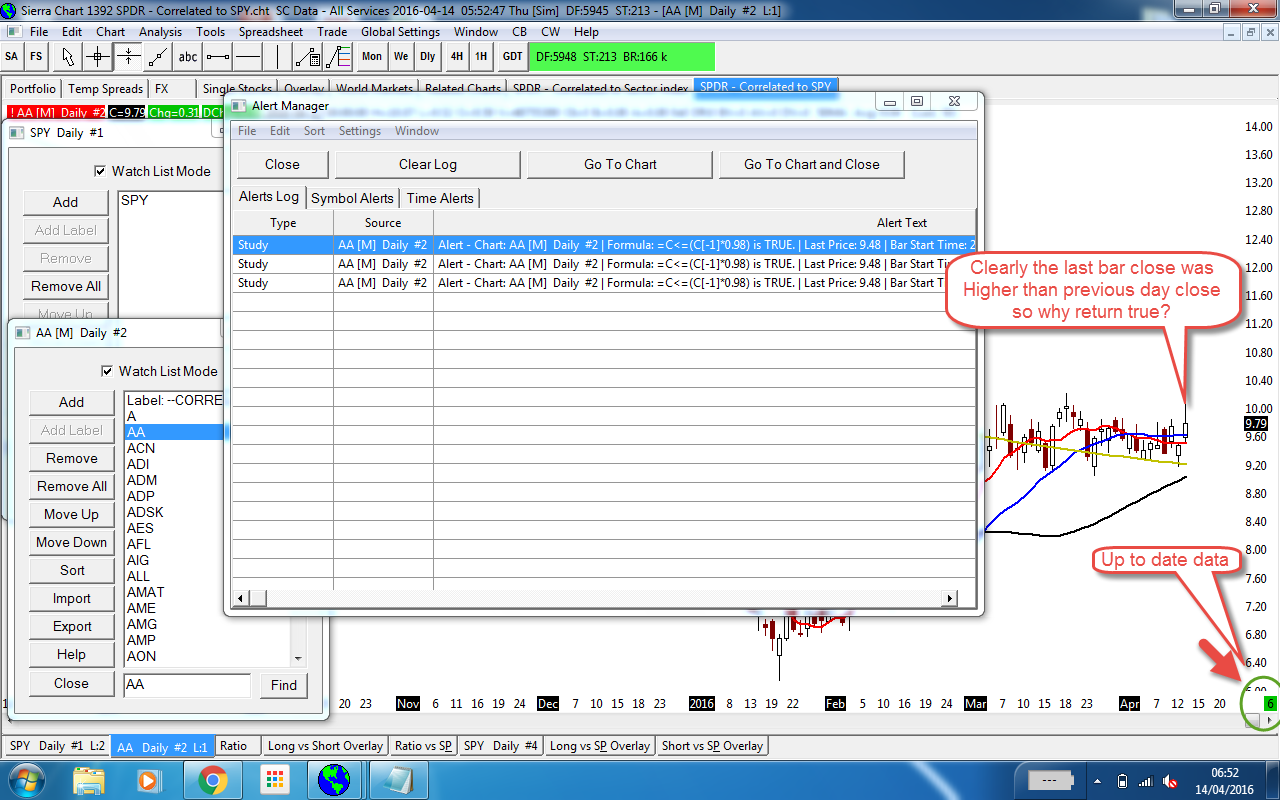The image size is (1280, 800).
Task: Switch to SPY Daily #4 chart tab
Action: [501, 746]
